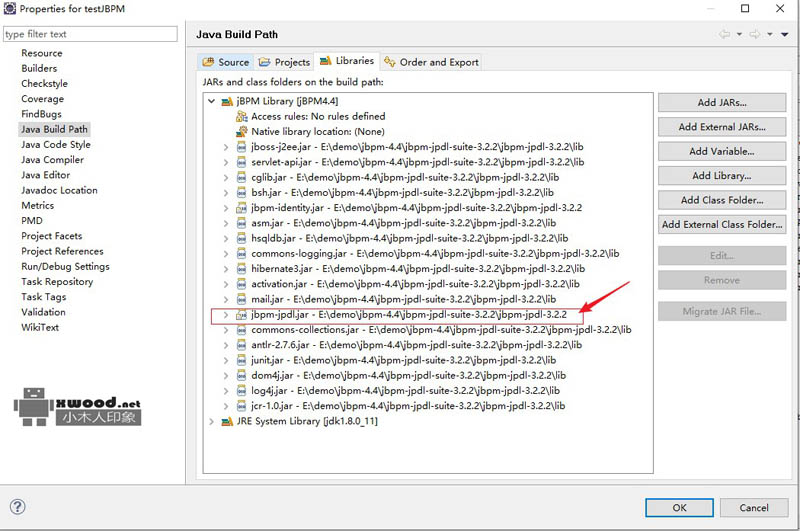The image size is (800, 531).
Task: Click the jbpm-identity.jar file icon
Action: coord(242,208)
